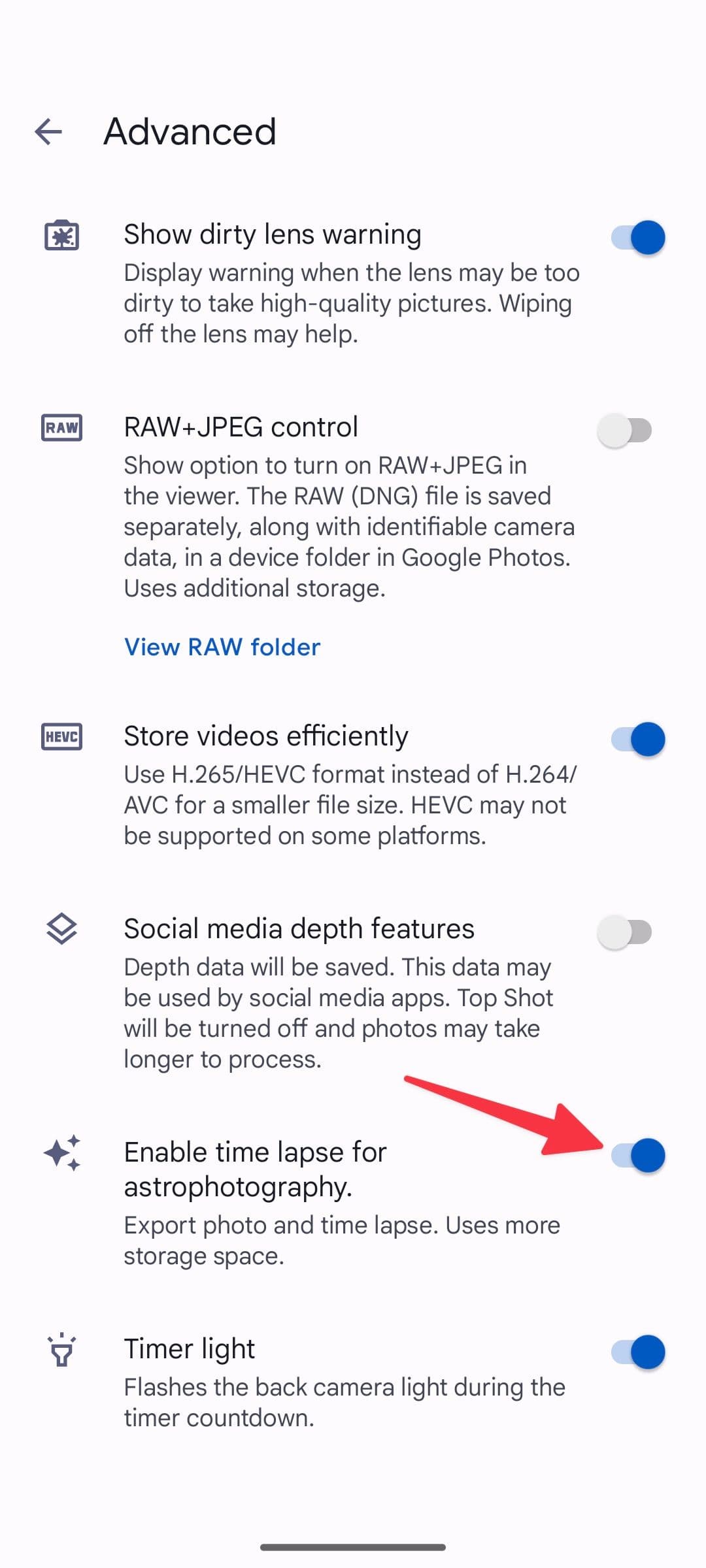Tap the sparkle astrophotography icon
706x1568 pixels.
coord(61,1152)
